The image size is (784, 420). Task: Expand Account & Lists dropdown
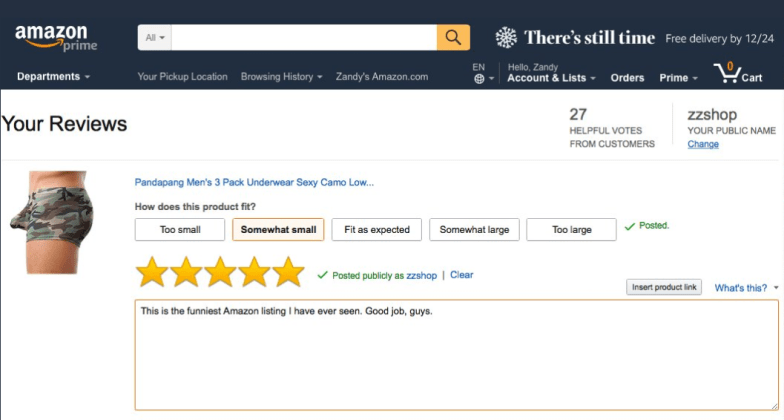[551, 78]
